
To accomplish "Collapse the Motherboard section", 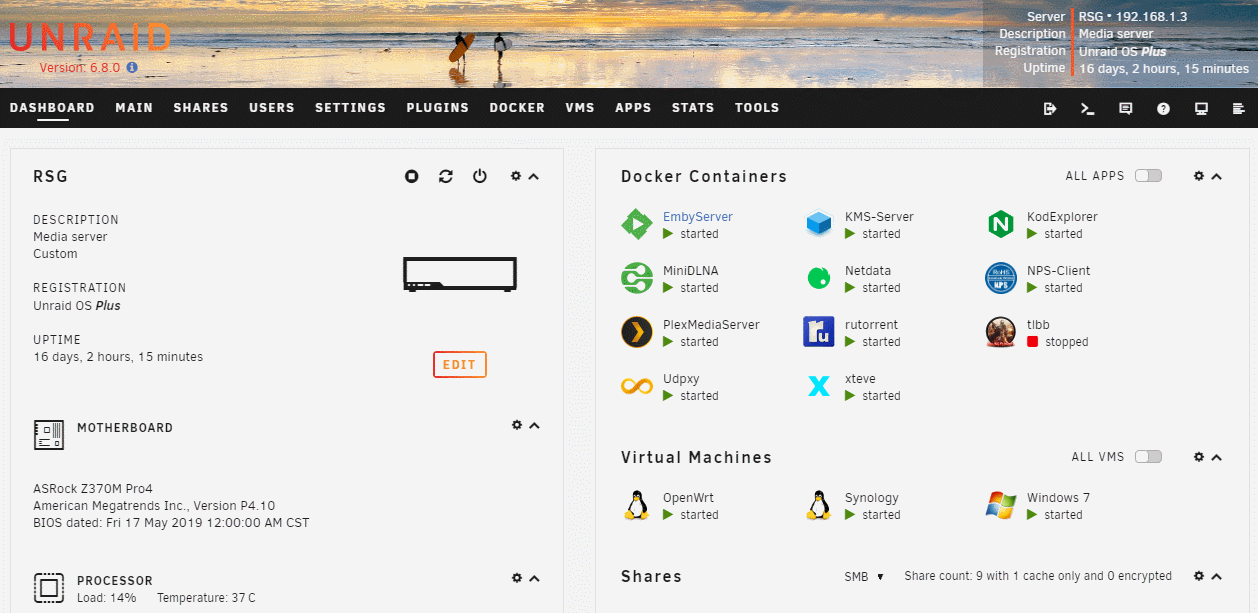I will pos(534,425).
